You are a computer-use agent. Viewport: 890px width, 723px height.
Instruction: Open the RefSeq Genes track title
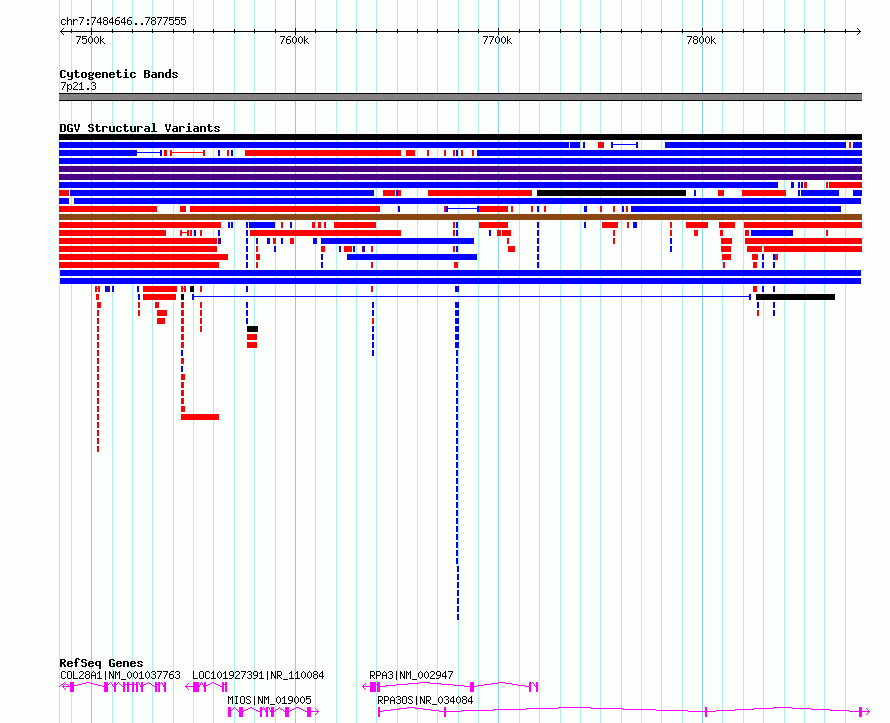pos(101,663)
